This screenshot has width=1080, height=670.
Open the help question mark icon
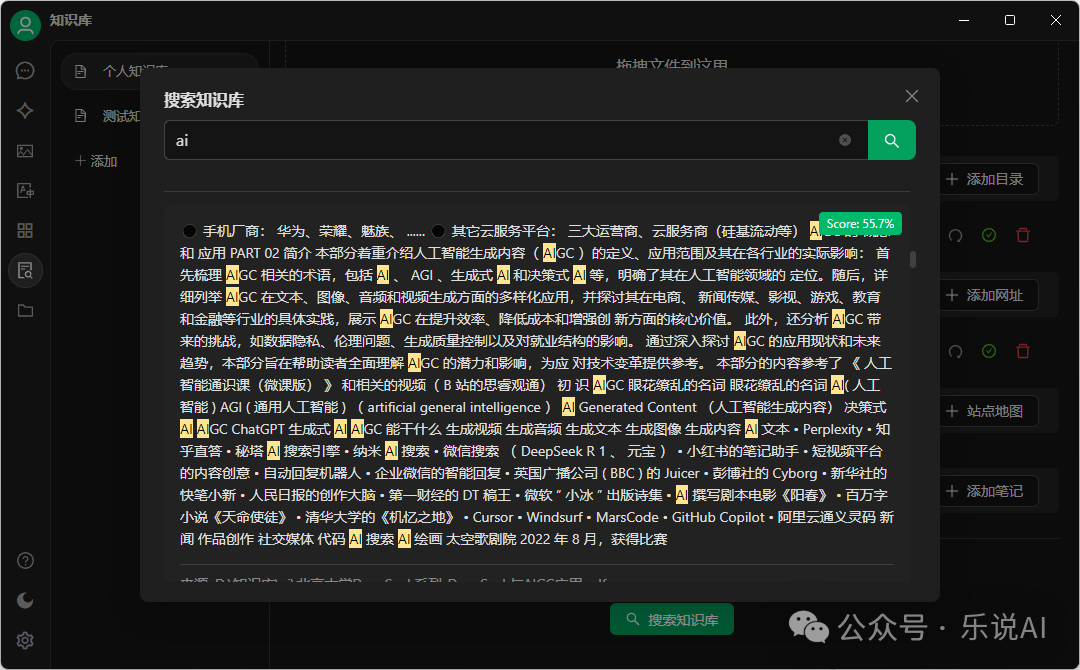[25, 561]
